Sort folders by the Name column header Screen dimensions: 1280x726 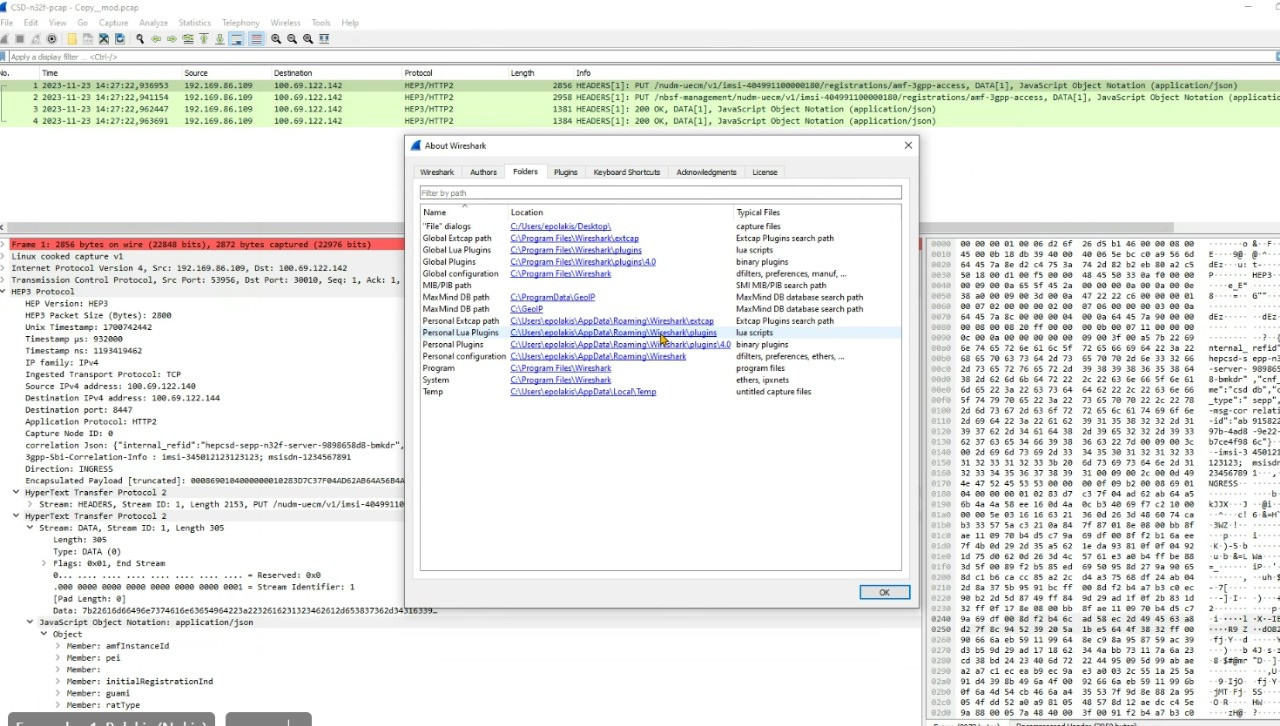[x=463, y=212]
